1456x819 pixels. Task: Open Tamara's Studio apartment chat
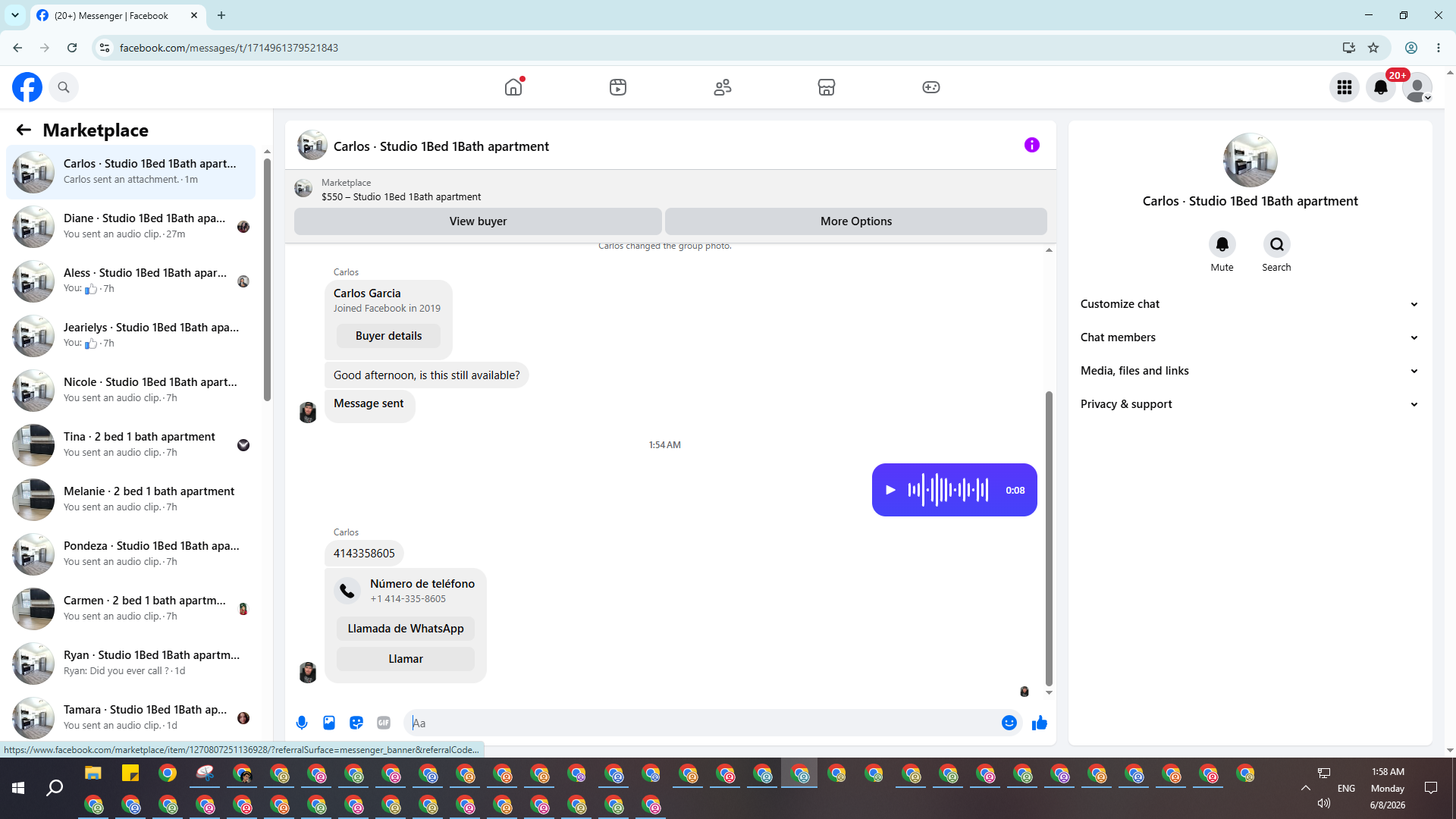pos(131,718)
